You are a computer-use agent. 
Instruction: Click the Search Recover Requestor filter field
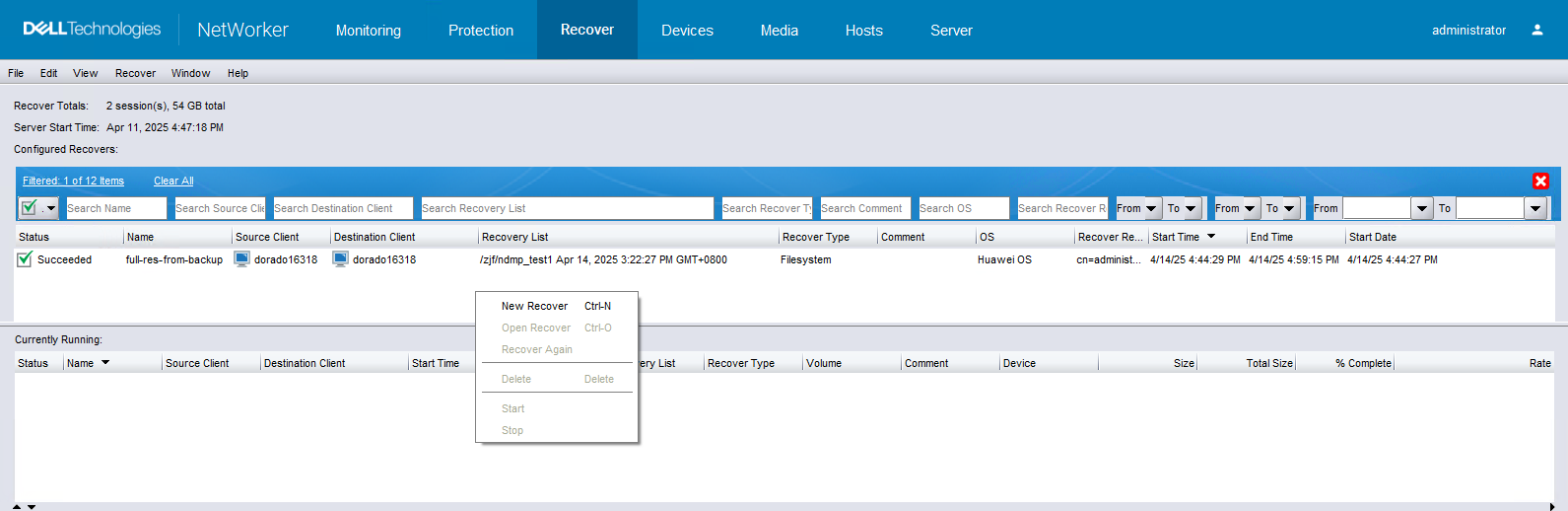click(1062, 208)
